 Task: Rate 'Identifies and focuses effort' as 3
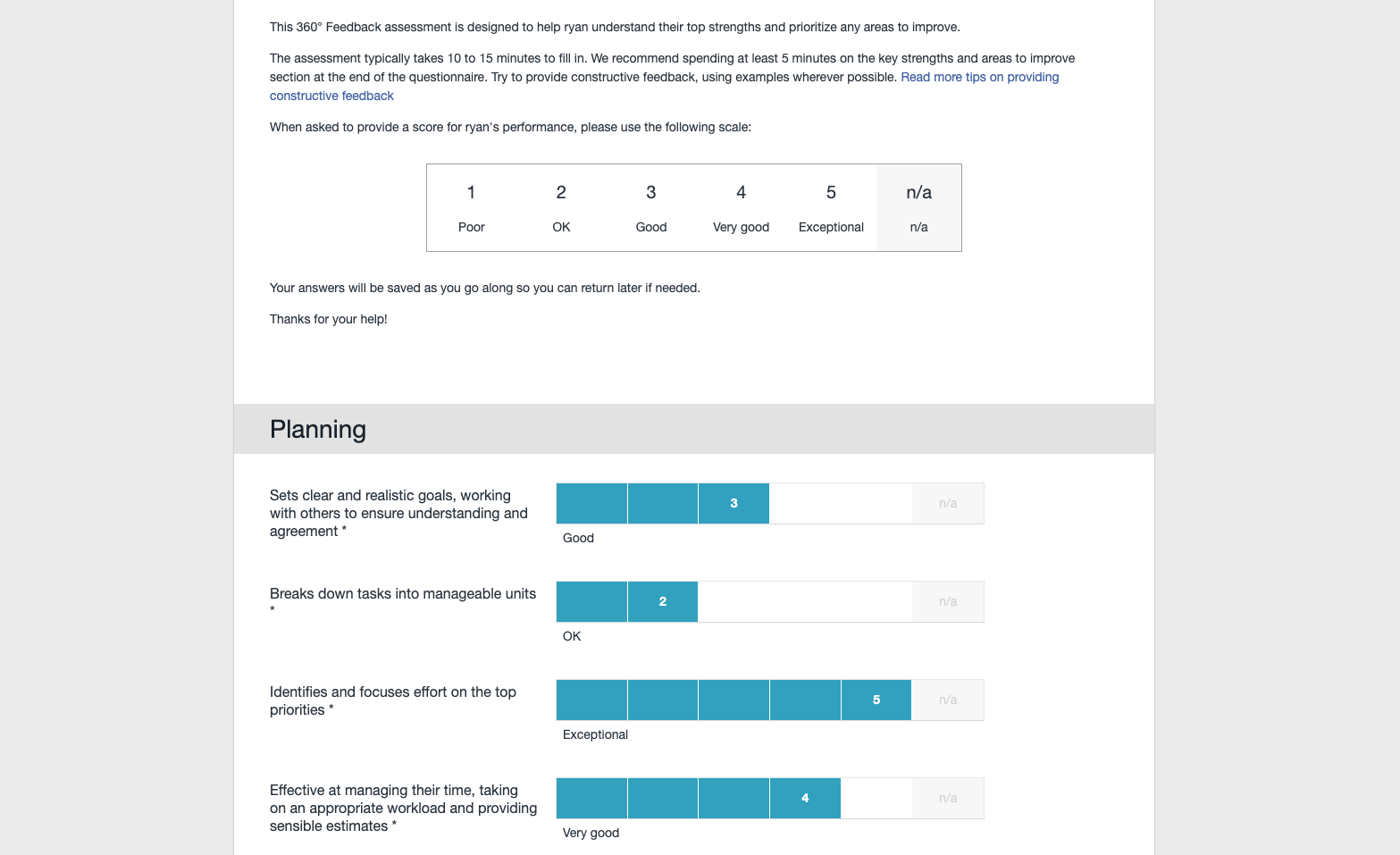(x=734, y=700)
